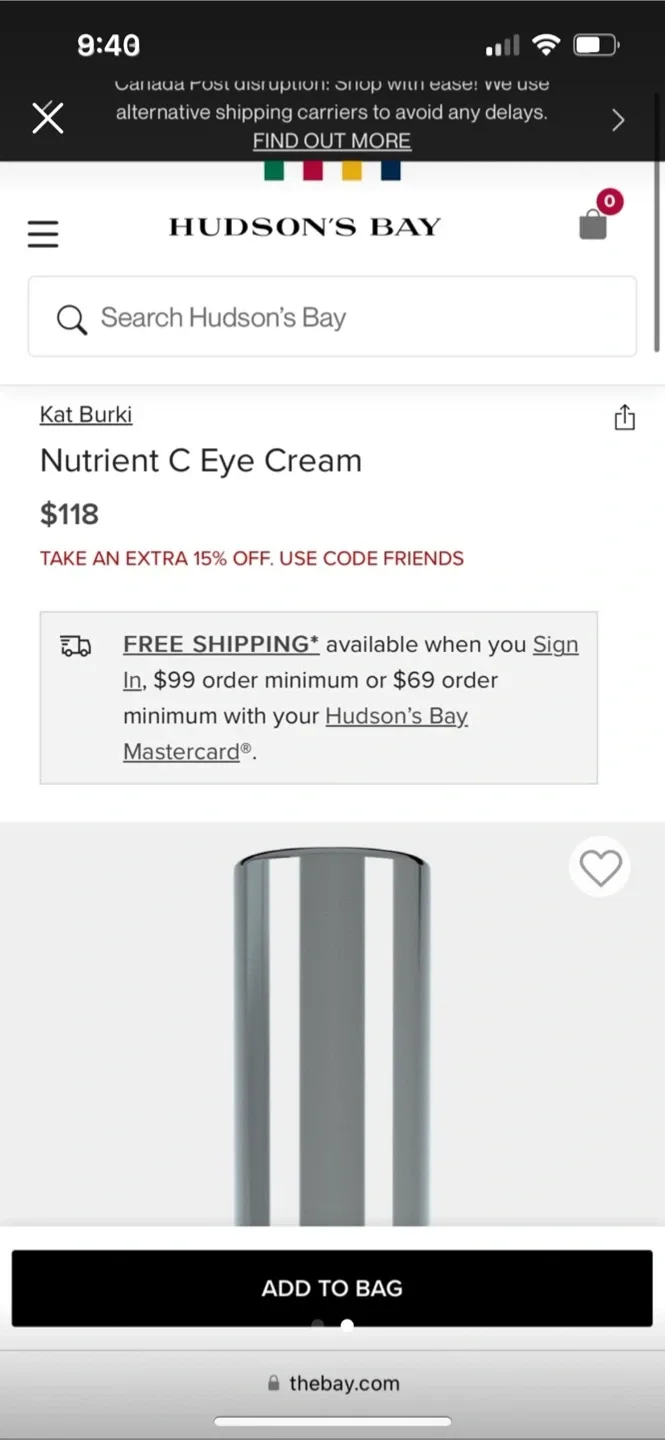Open the hamburger navigation menu
Viewport: 665px width, 1440px height.
42,232
